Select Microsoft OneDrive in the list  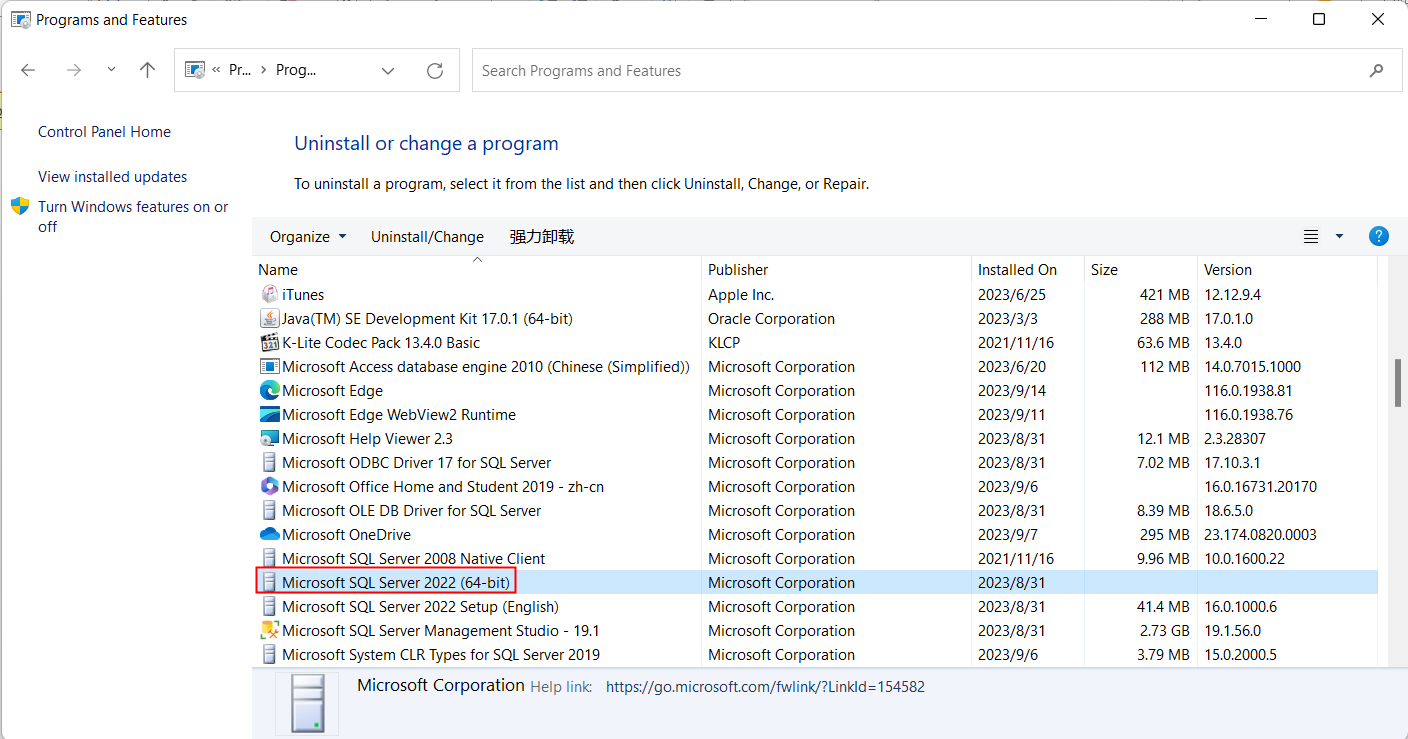pos(346,535)
